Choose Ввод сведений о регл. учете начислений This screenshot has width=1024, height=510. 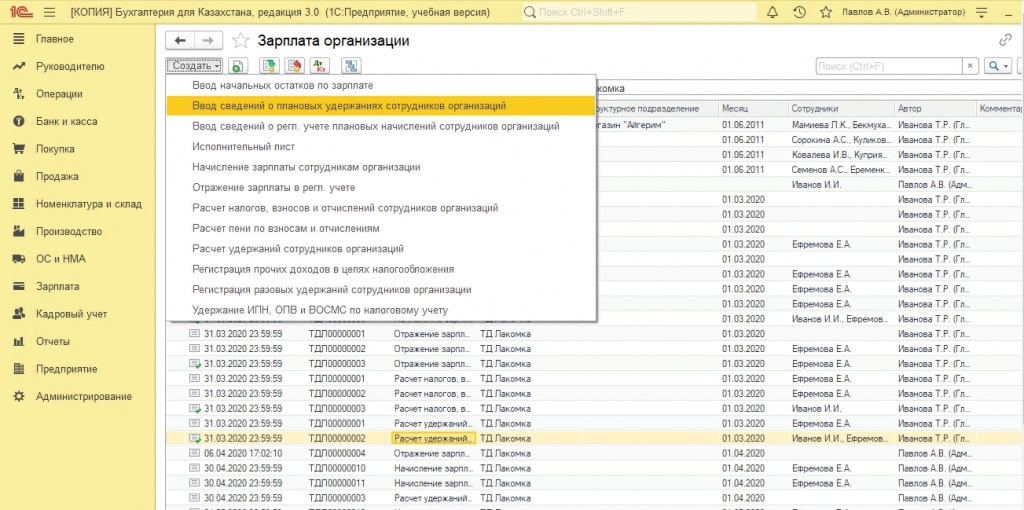point(381,126)
